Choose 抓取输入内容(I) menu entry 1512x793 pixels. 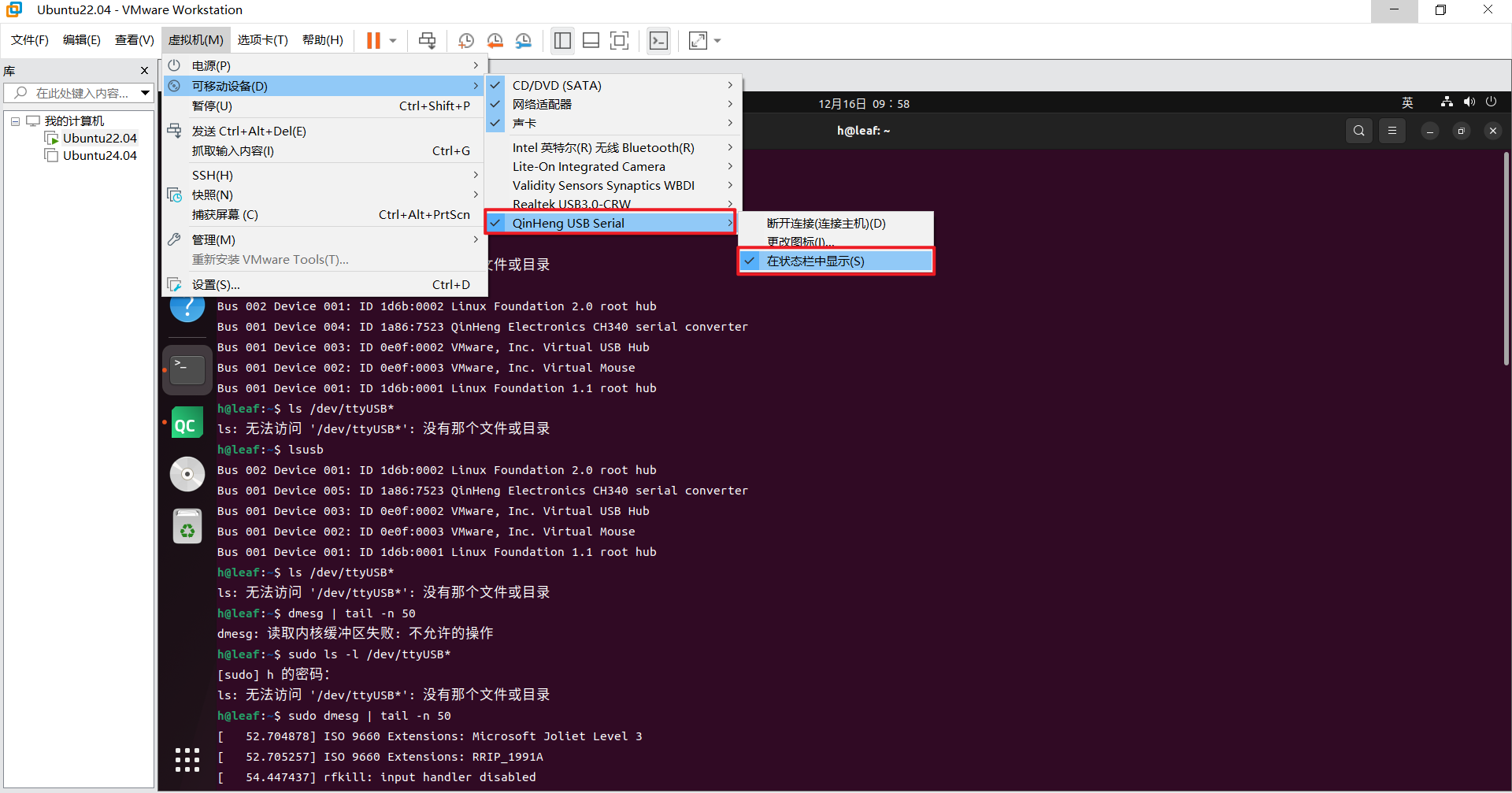click(324, 150)
